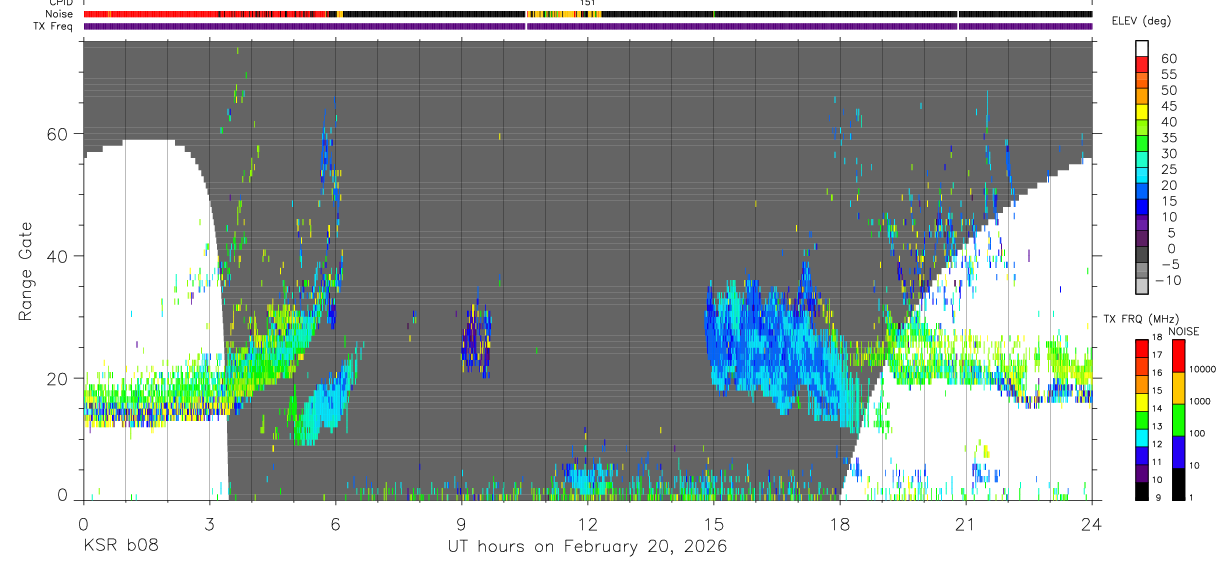1228x567 pixels.
Task: Select NOISE legend value 1000
Action: 1201,402
